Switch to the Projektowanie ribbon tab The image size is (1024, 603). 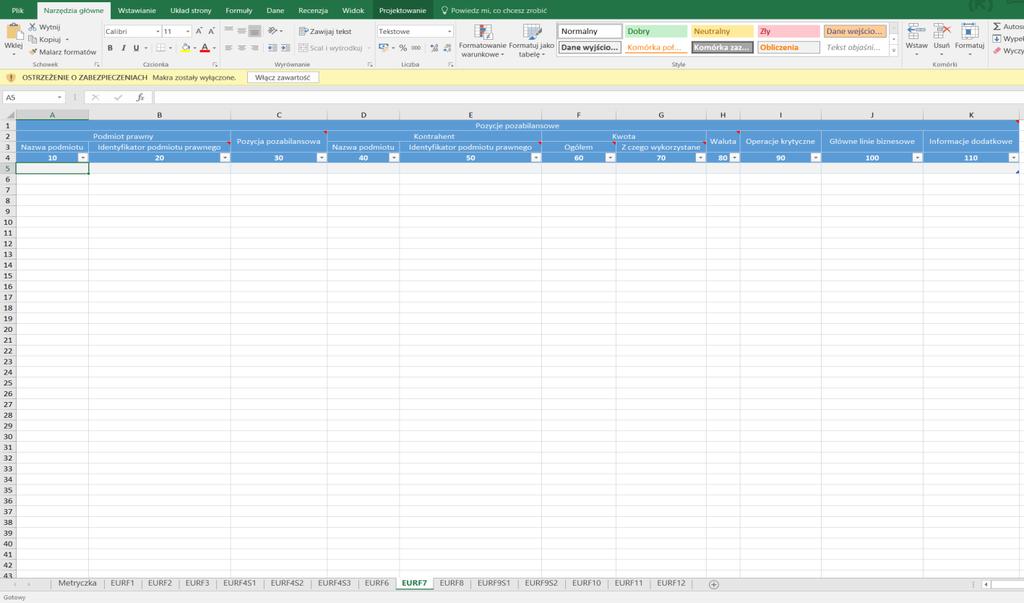pos(402,10)
